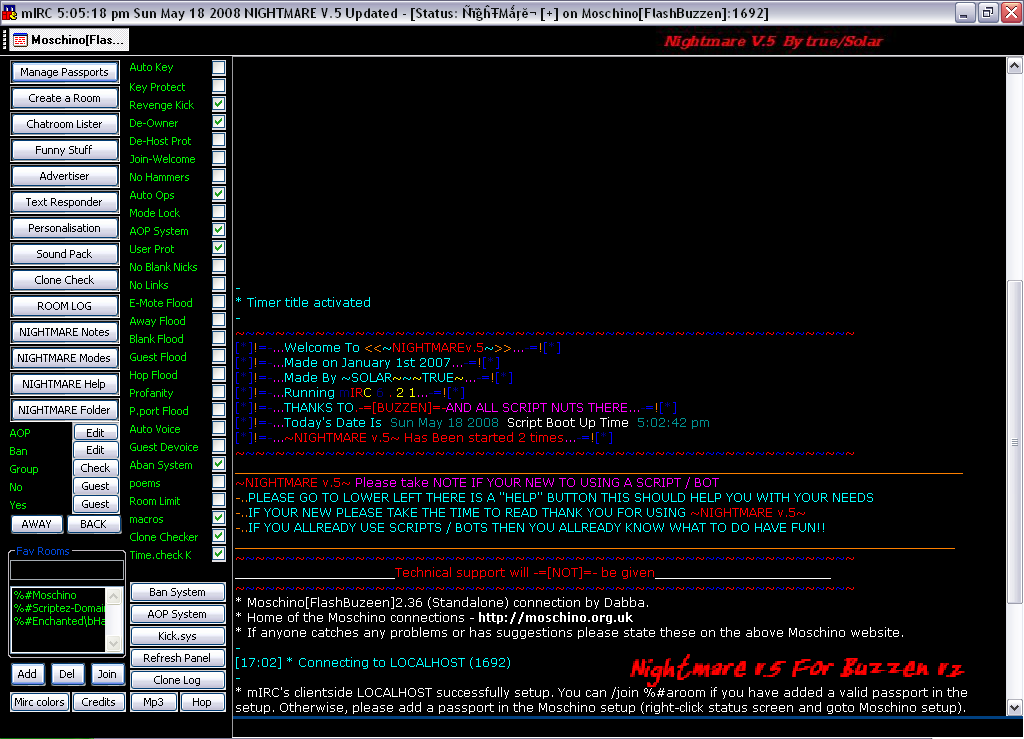
Task: Toggle Join-Welcome checkbox
Action: [x=219, y=157]
